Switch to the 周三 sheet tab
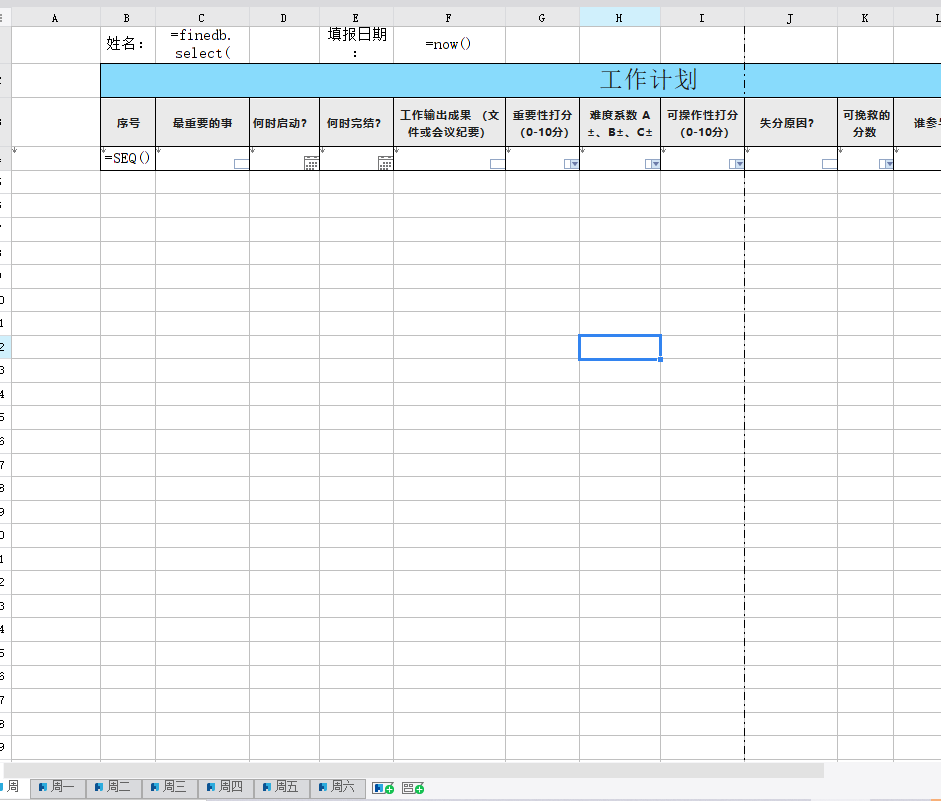 (x=170, y=787)
